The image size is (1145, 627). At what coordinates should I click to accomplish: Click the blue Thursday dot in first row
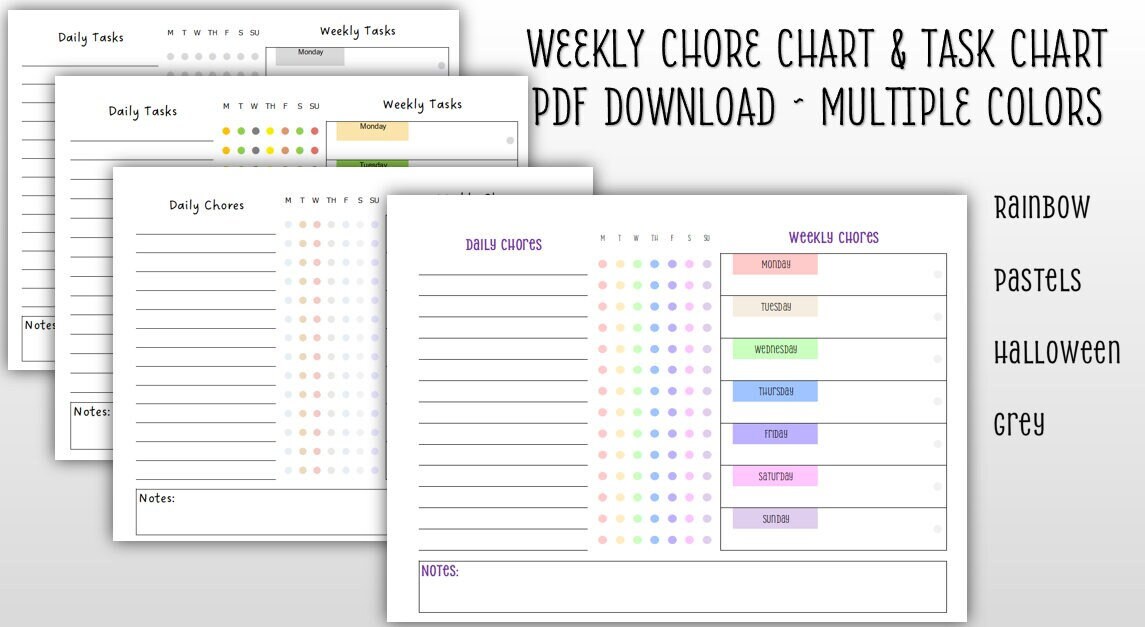pos(655,263)
